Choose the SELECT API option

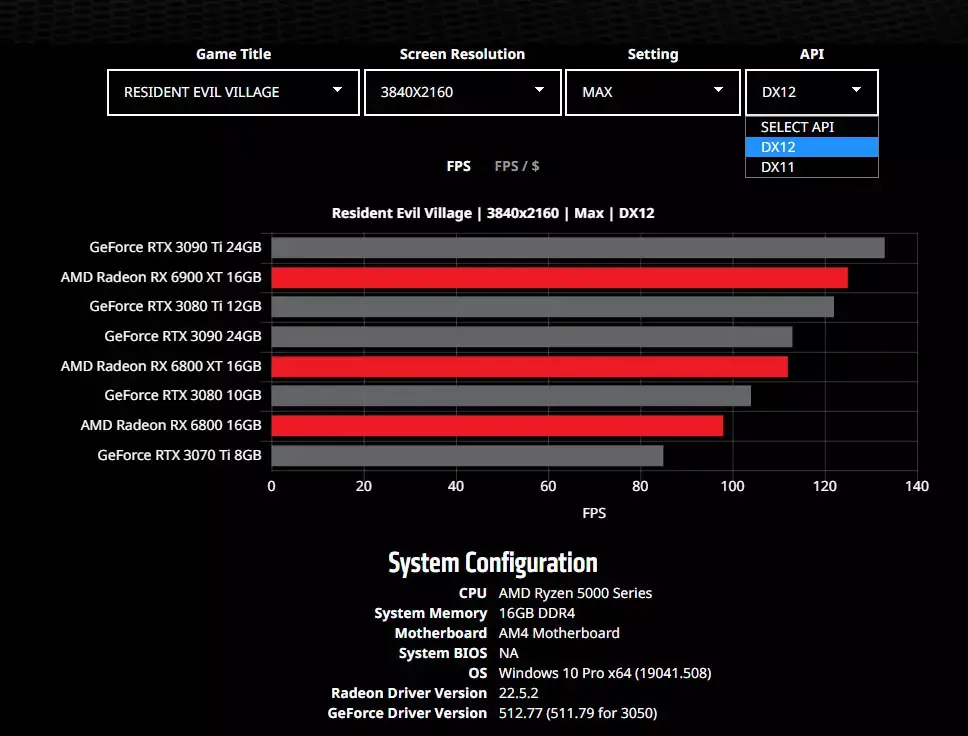(x=812, y=127)
